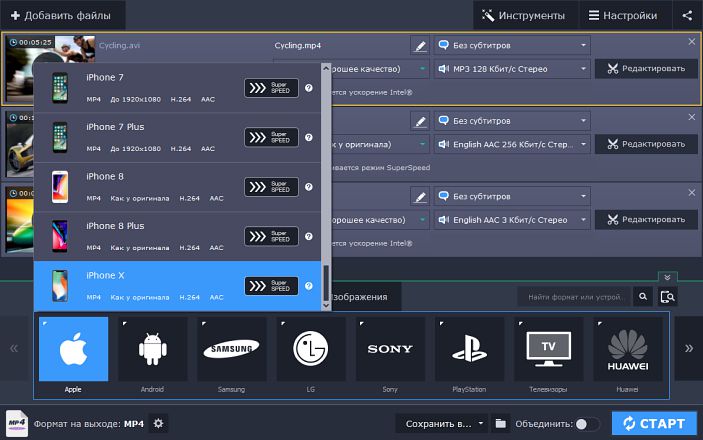Click magnifier search button

[643, 297]
